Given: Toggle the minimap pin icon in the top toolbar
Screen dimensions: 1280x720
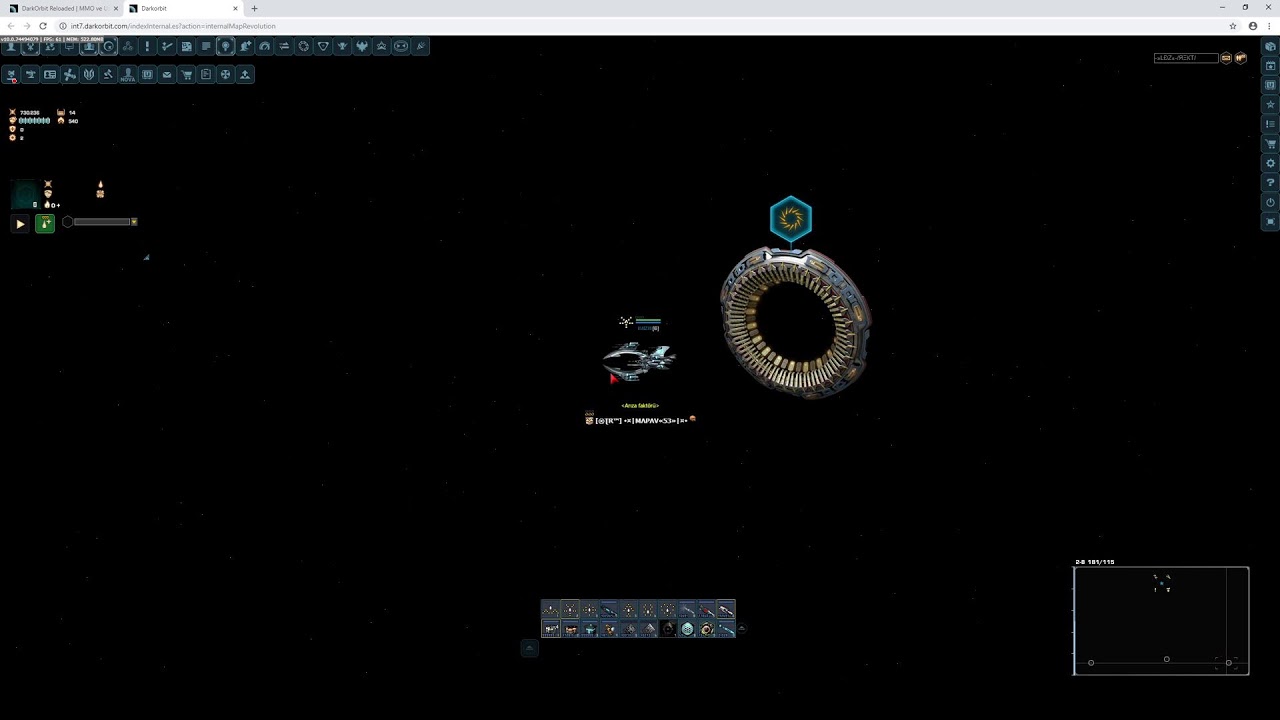Looking at the screenshot, I should (x=225, y=46).
